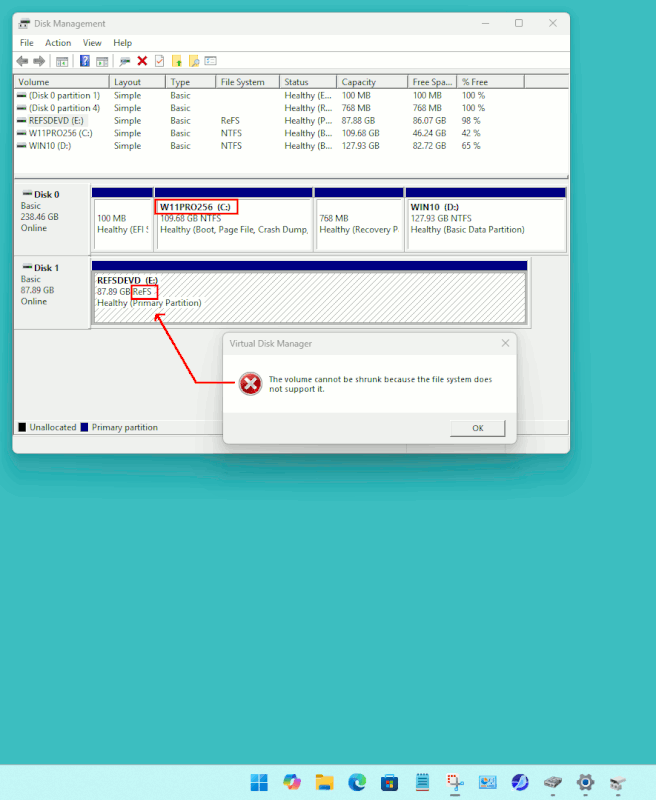Click the 46.24 GB free space cell
Image resolution: width=656 pixels, height=800 pixels.
coord(429,133)
